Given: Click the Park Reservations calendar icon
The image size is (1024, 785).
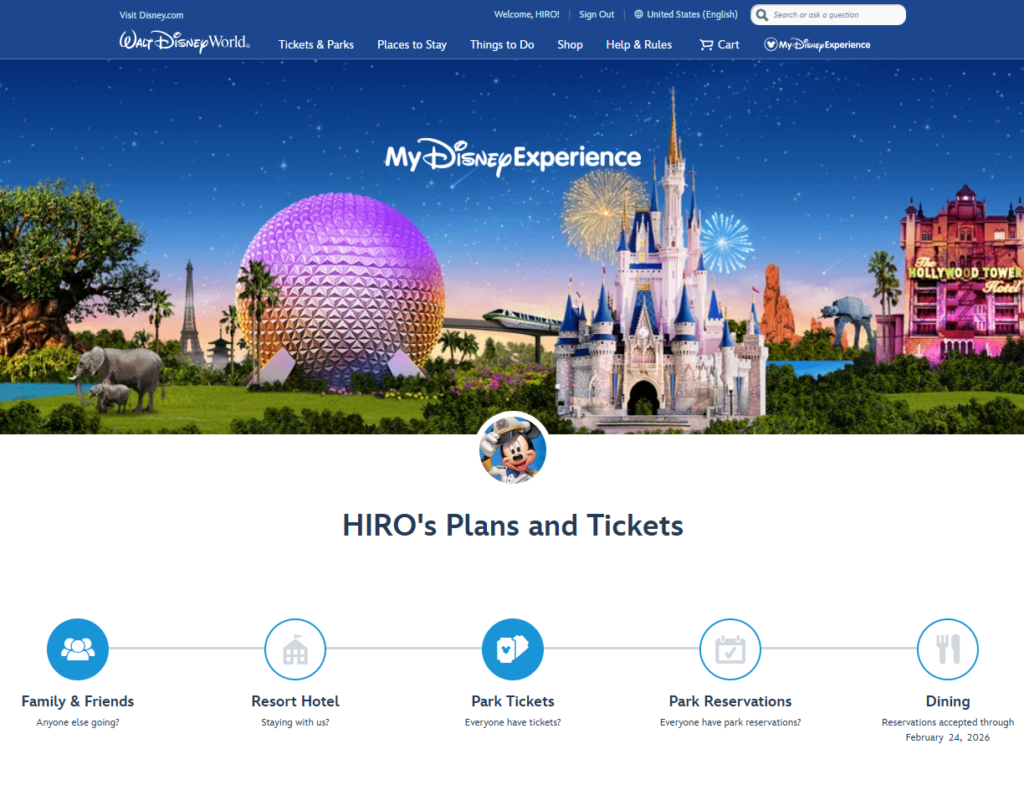Looking at the screenshot, I should pyautogui.click(x=730, y=649).
